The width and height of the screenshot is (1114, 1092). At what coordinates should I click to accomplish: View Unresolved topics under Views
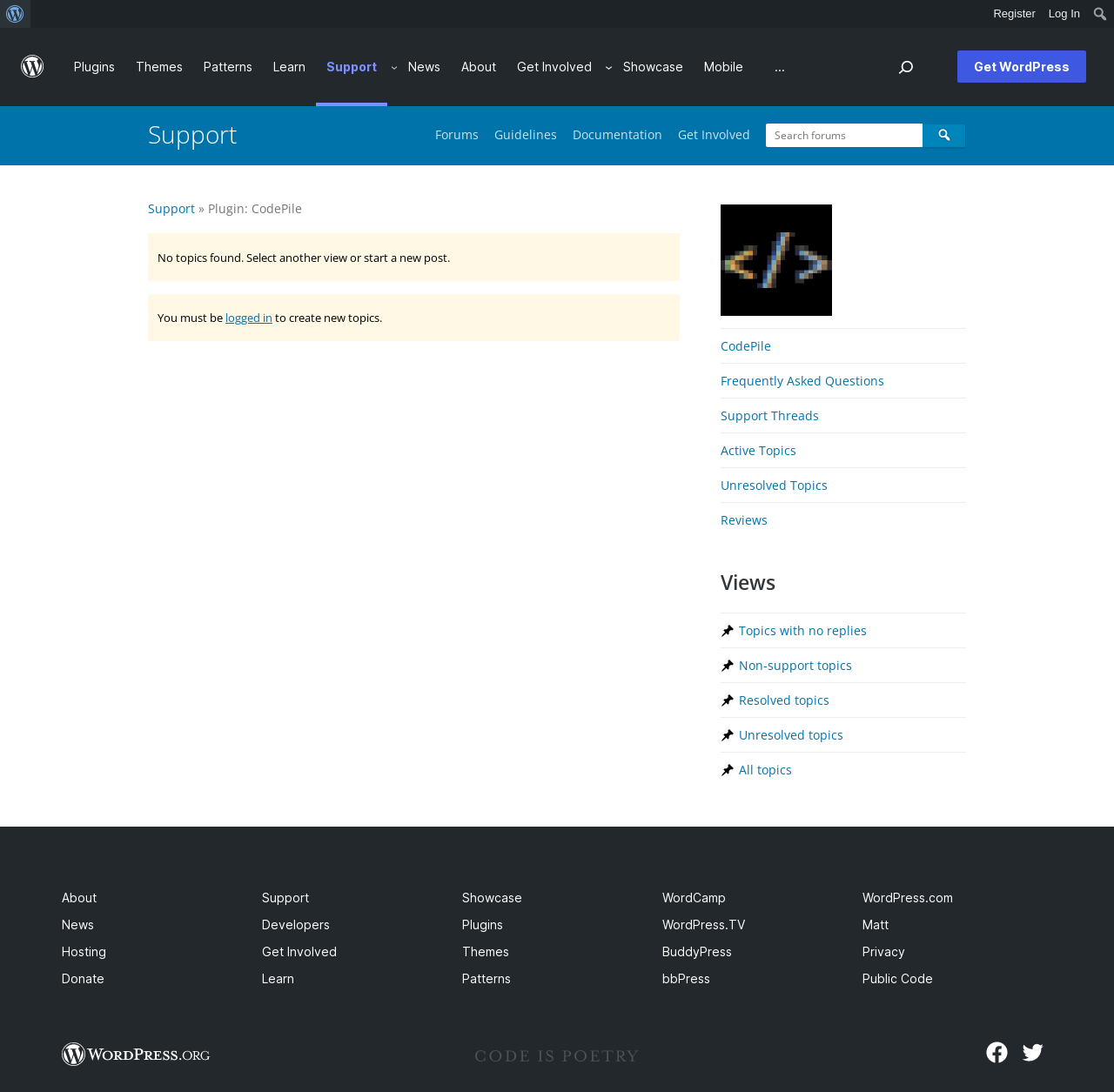pos(791,735)
